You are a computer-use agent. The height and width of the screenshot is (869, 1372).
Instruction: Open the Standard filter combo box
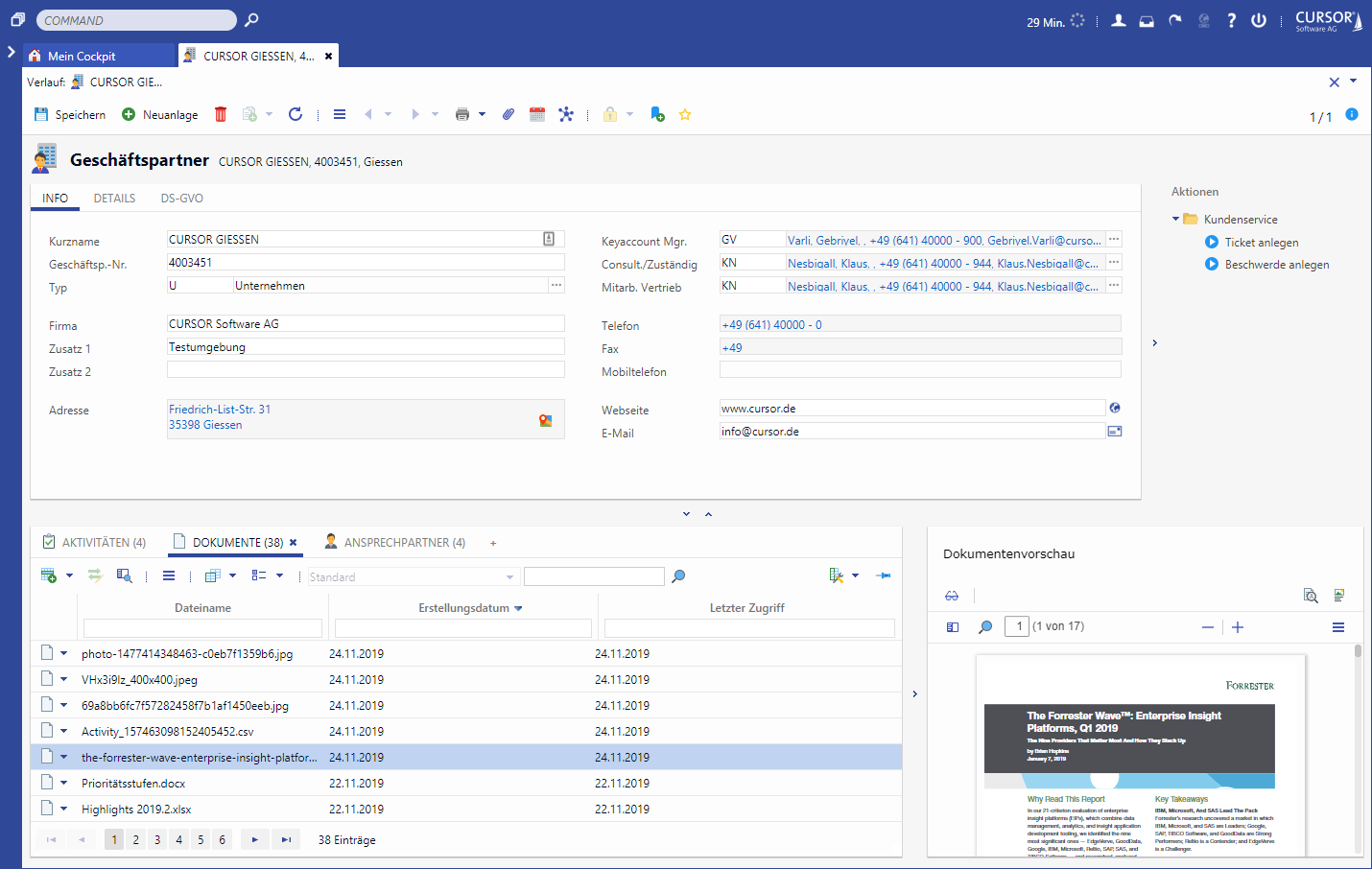412,576
